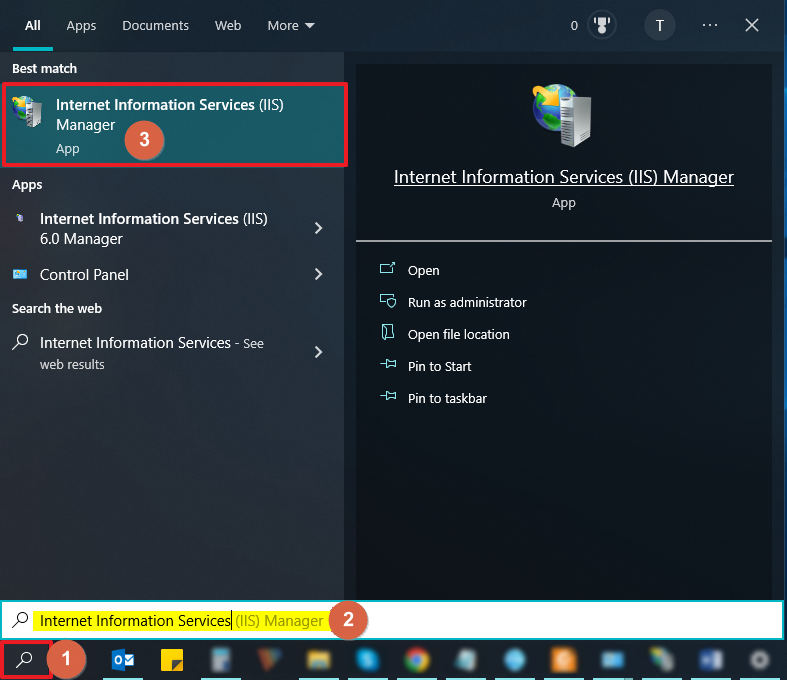This screenshot has width=787, height=680.
Task: Switch to the All tab
Action: (x=33, y=26)
